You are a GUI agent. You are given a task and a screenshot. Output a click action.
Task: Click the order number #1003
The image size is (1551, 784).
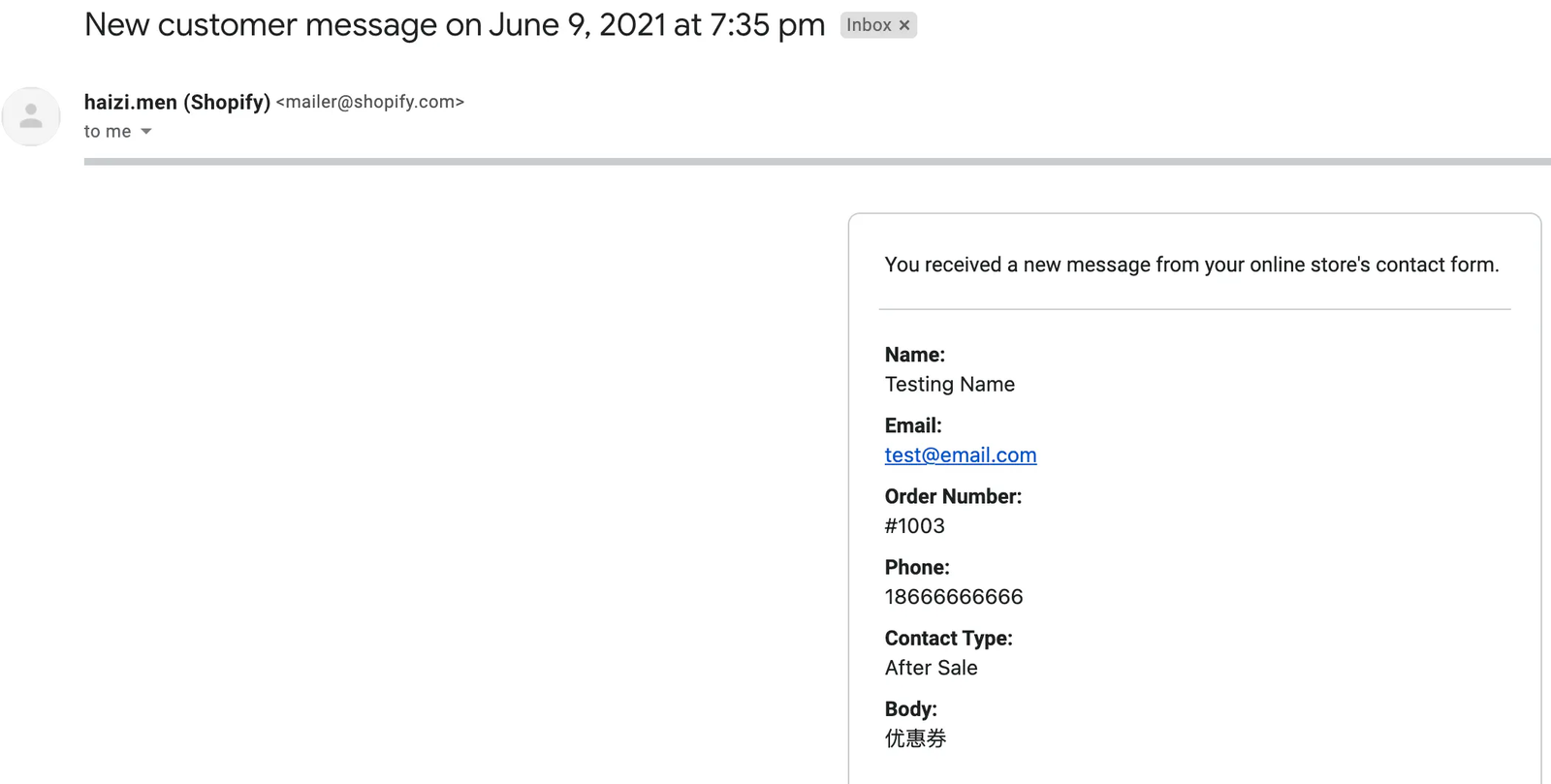(x=914, y=526)
